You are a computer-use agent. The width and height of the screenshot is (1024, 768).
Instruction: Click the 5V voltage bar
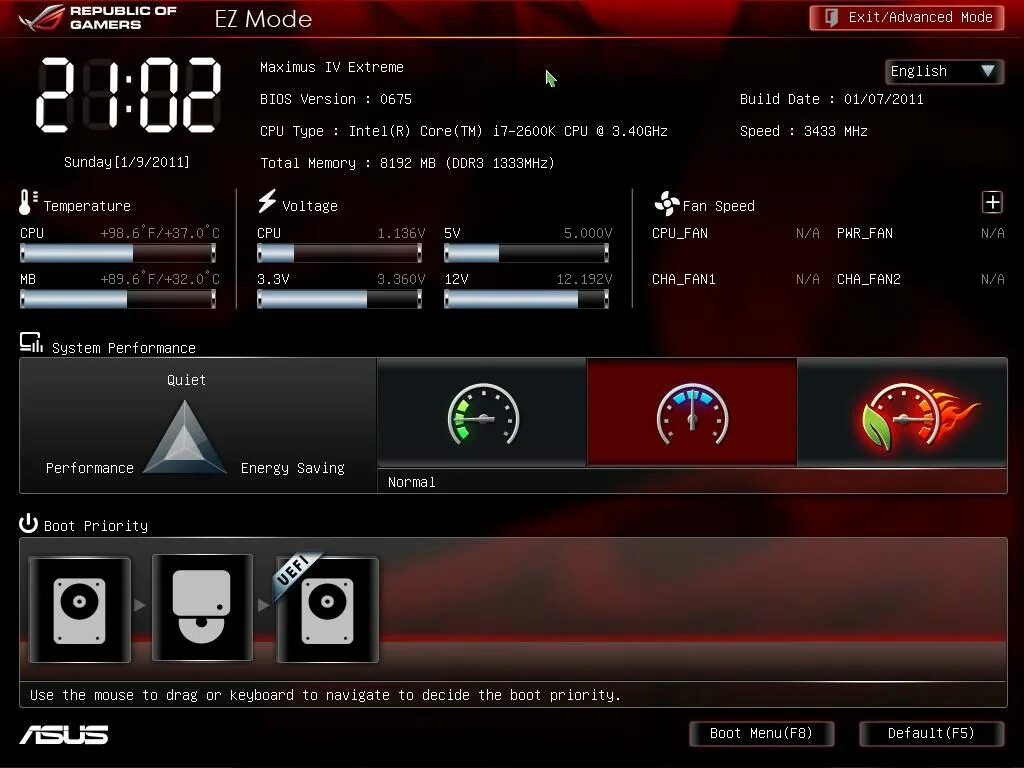click(526, 253)
